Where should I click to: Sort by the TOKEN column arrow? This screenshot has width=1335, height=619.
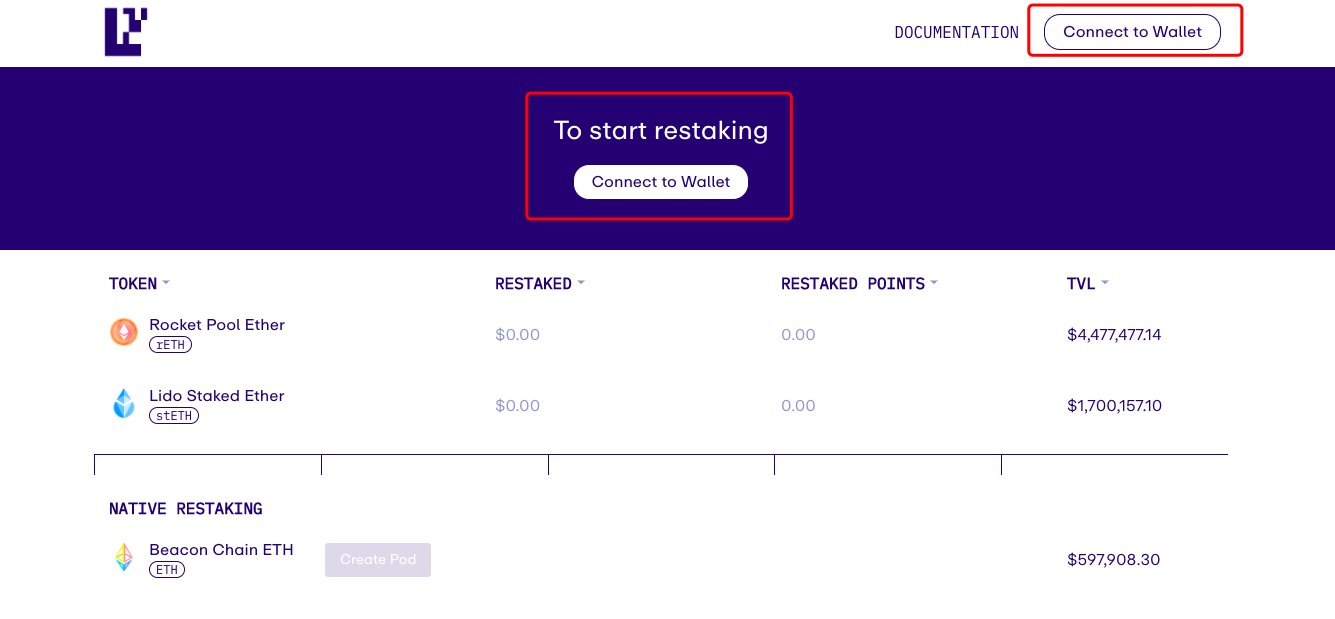click(166, 283)
